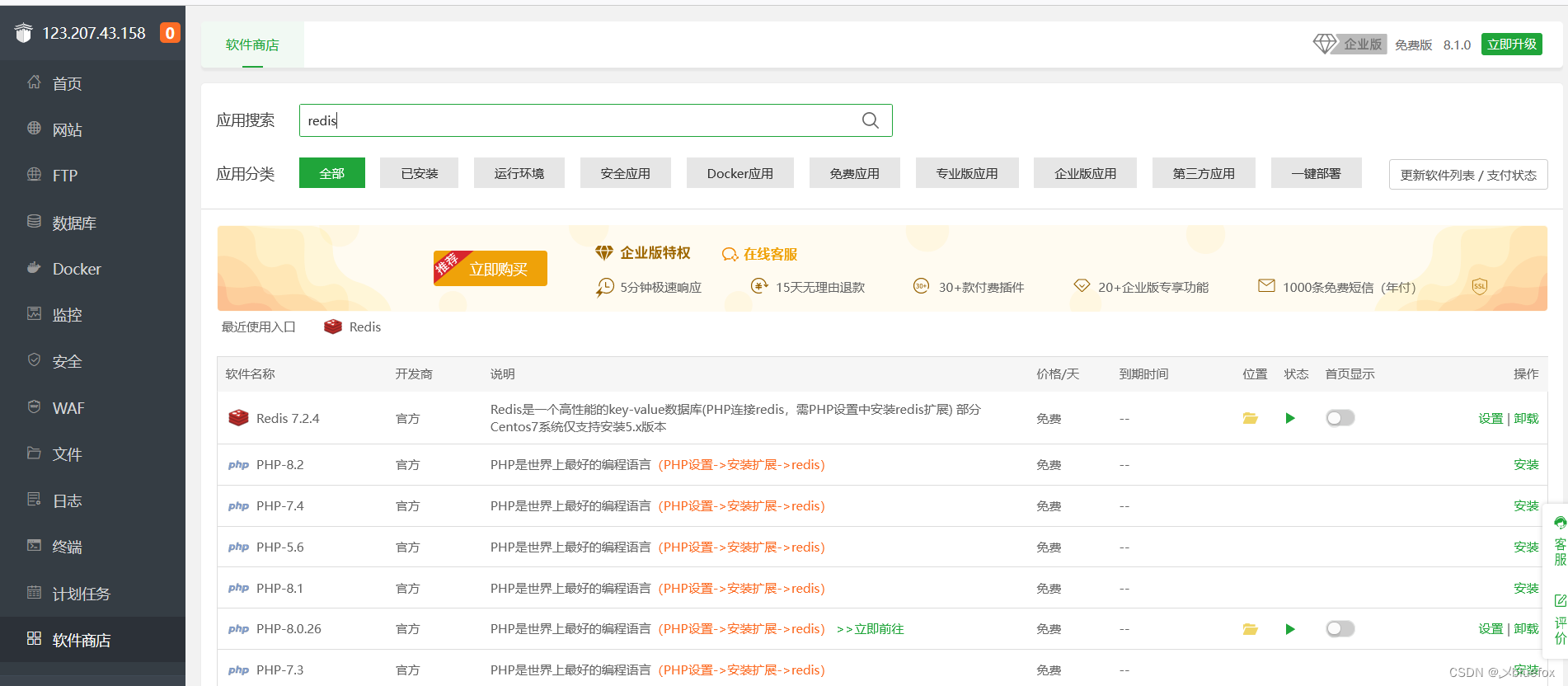
Task: Click the search magnifier icon
Action: [x=870, y=120]
